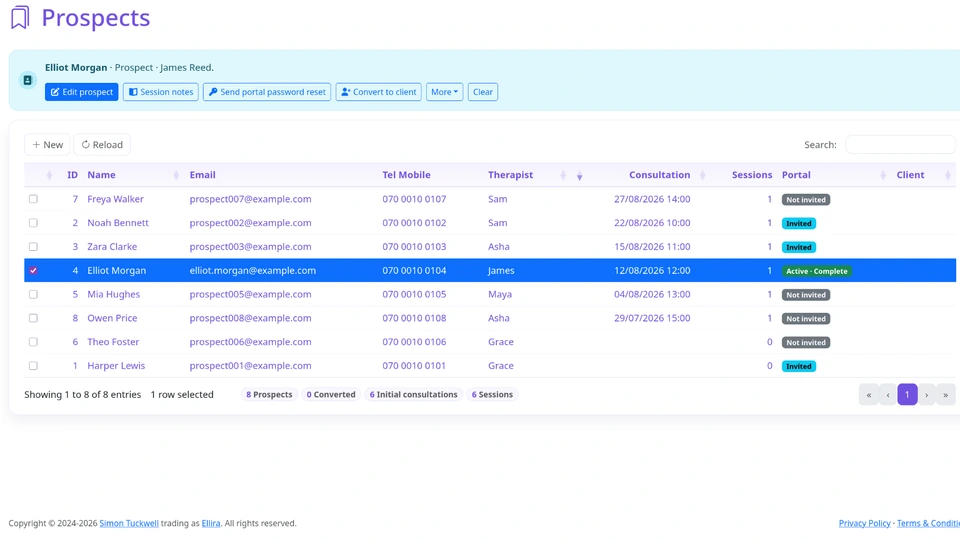Click the 6 Initial consultations badge

[x=413, y=395]
